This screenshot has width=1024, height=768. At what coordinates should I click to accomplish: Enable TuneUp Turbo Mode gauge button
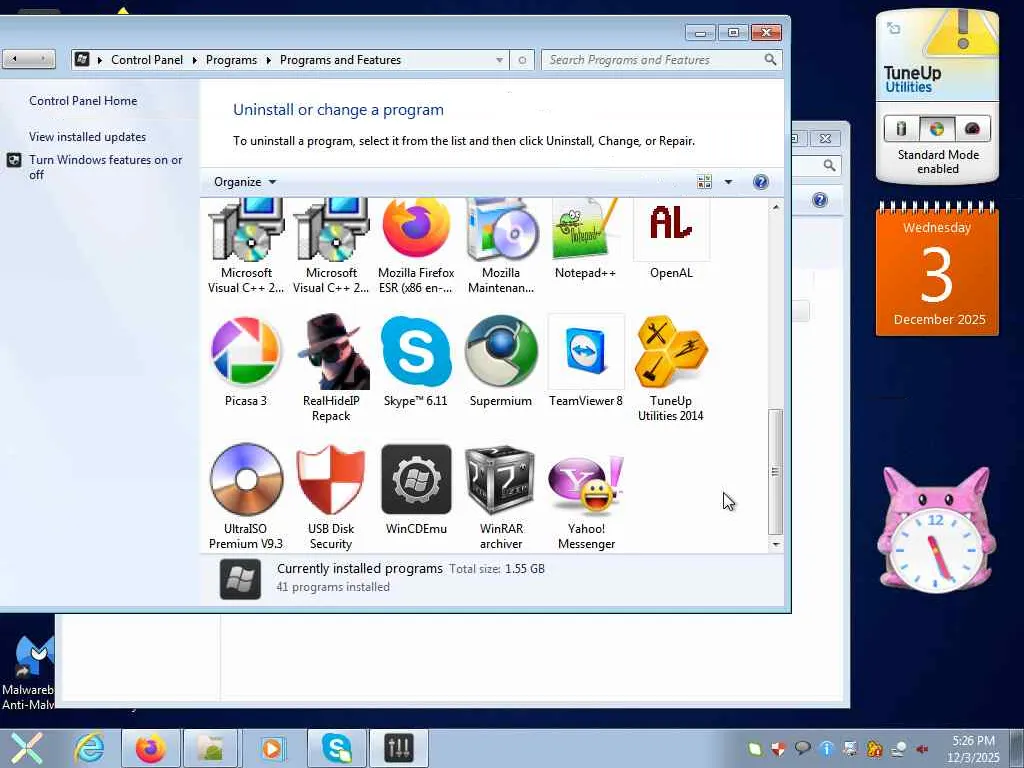coord(972,129)
